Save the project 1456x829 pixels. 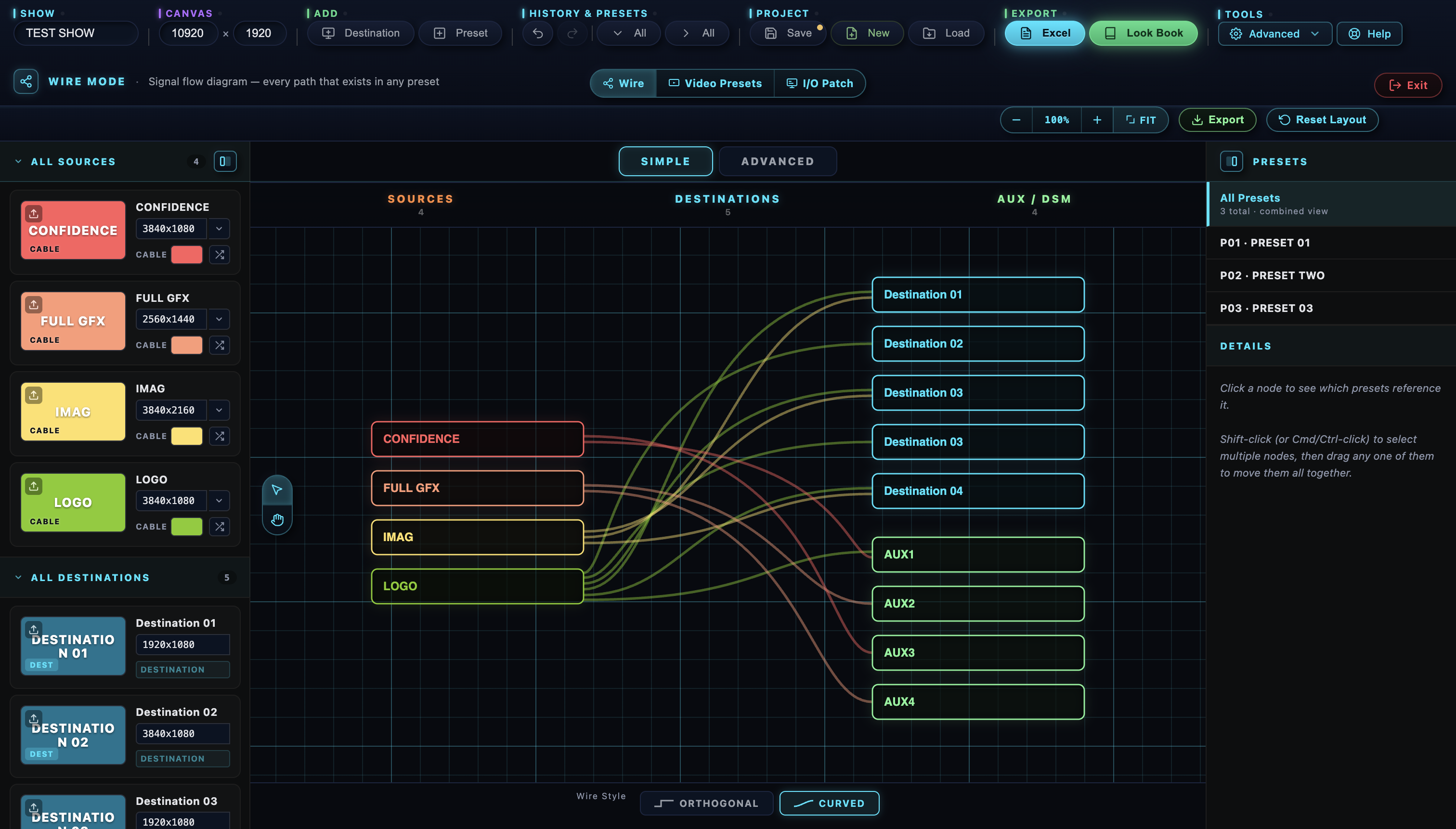pyautogui.click(x=788, y=33)
